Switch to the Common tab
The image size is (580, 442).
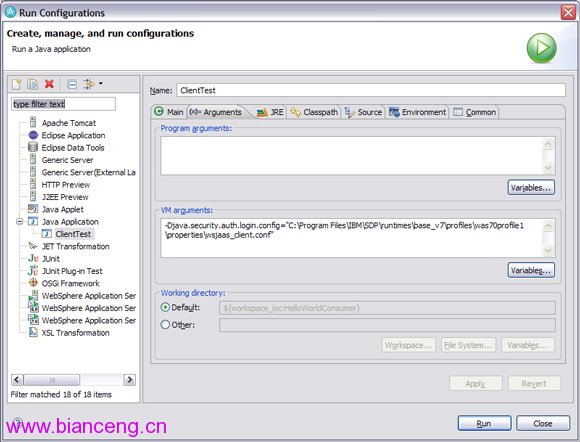(x=475, y=112)
